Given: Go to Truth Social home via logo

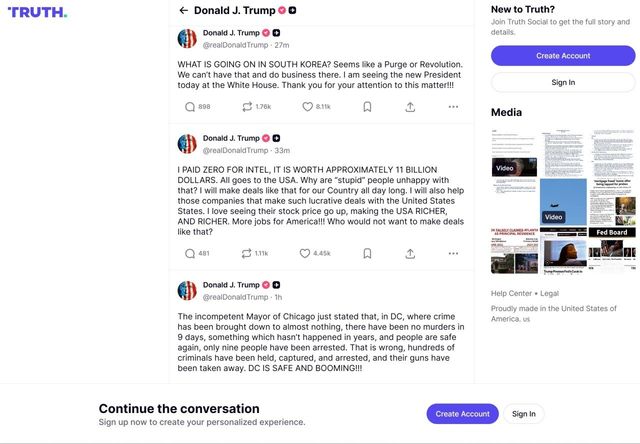Looking at the screenshot, I should pos(38,12).
